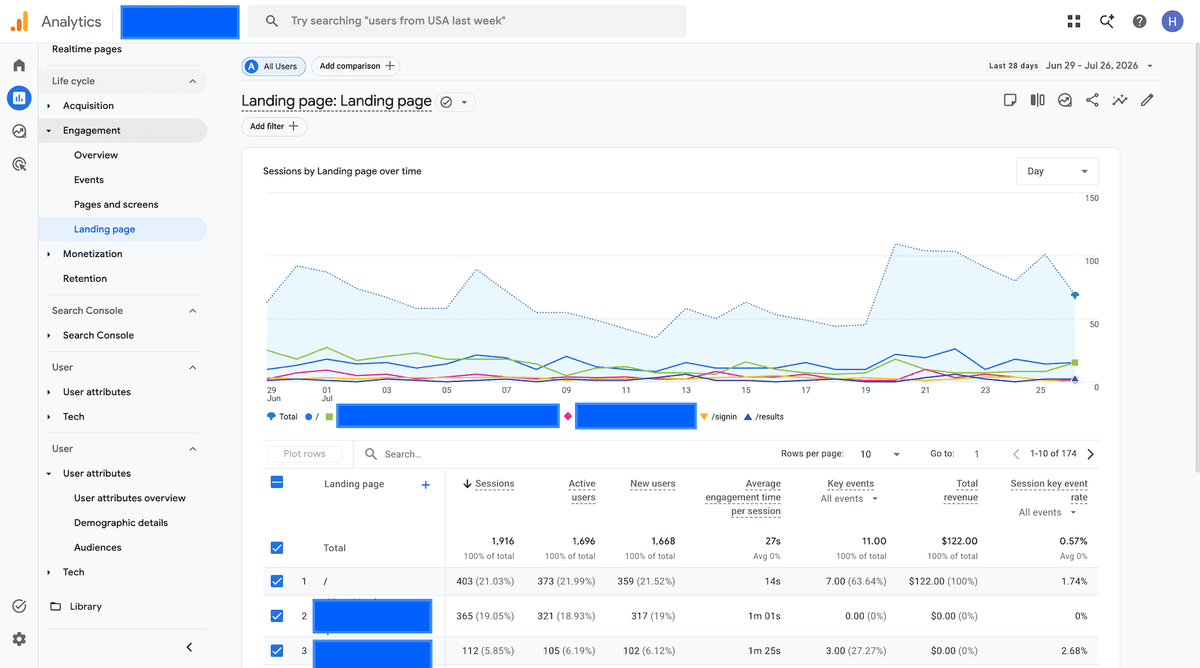Open the AI assistant sparkle icon
Image resolution: width=1200 pixels, height=668 pixels.
pos(1107,21)
